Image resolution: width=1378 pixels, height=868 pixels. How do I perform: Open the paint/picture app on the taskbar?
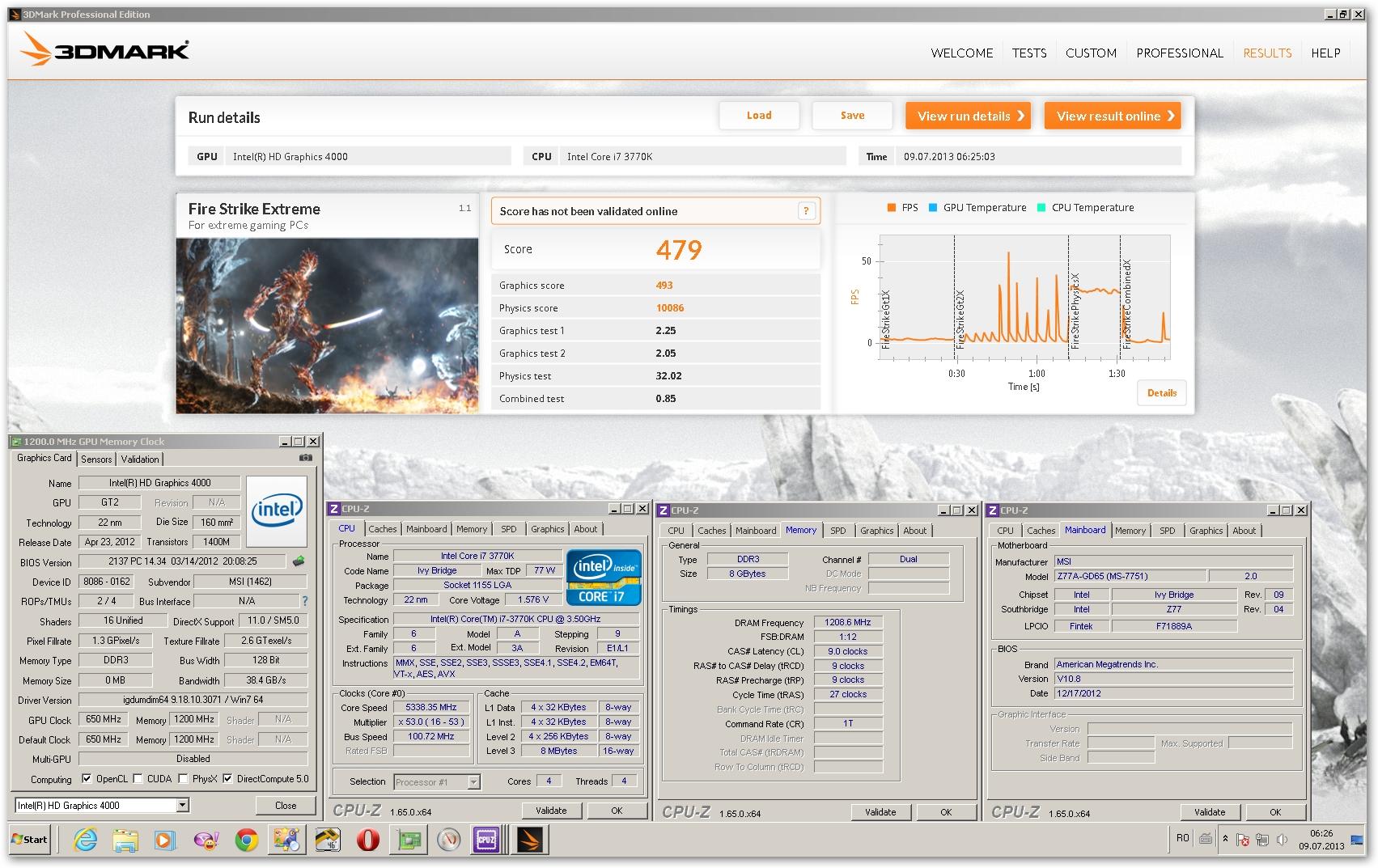click(286, 840)
